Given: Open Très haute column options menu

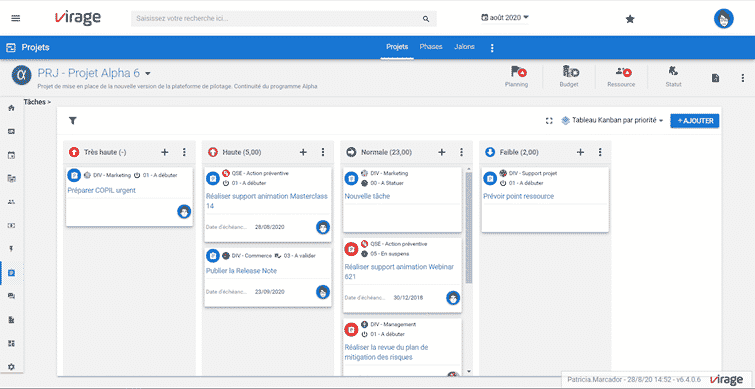Looking at the screenshot, I should pos(184,152).
